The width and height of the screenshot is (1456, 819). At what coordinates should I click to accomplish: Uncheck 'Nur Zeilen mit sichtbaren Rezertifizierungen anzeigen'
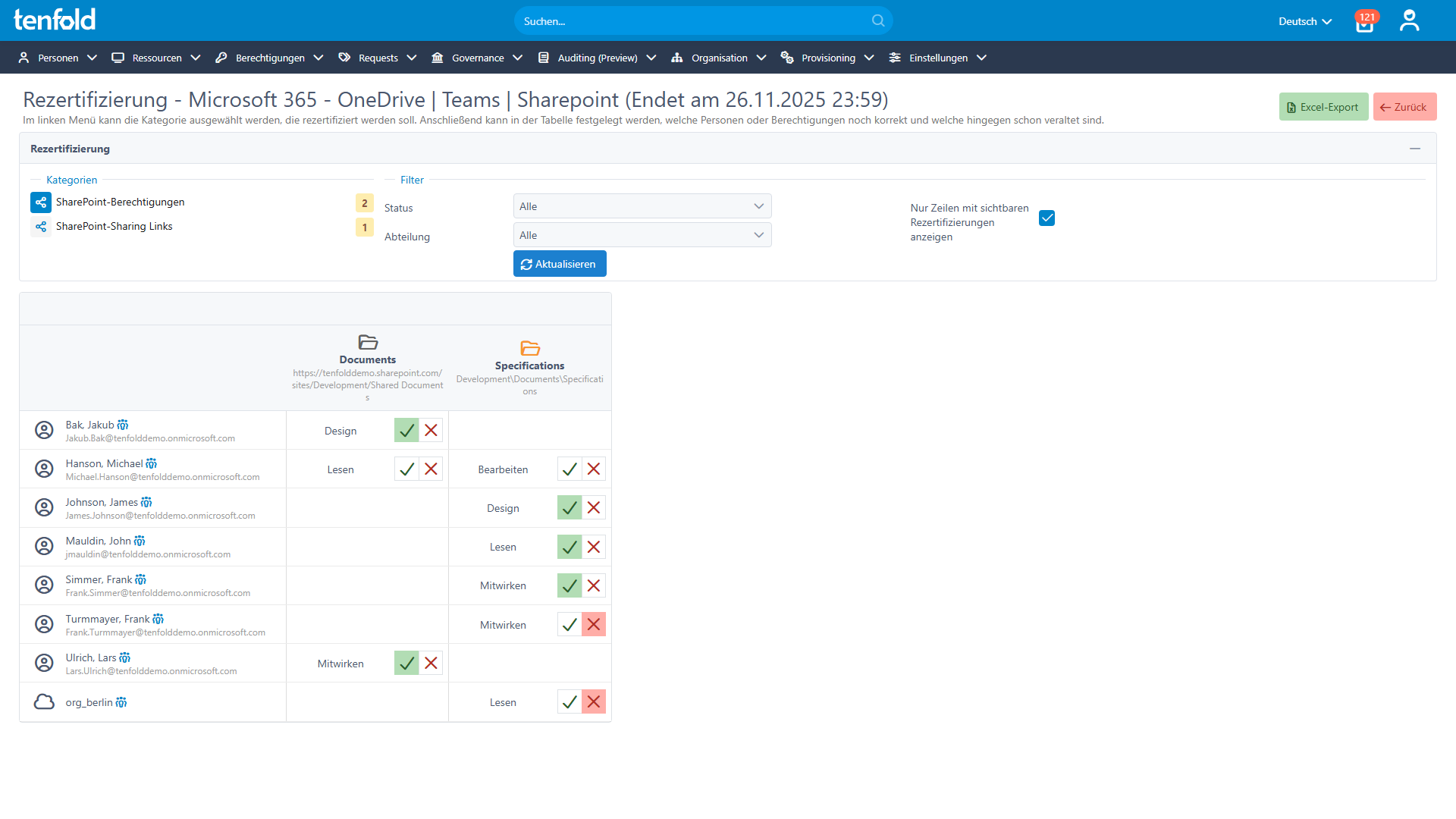1046,218
